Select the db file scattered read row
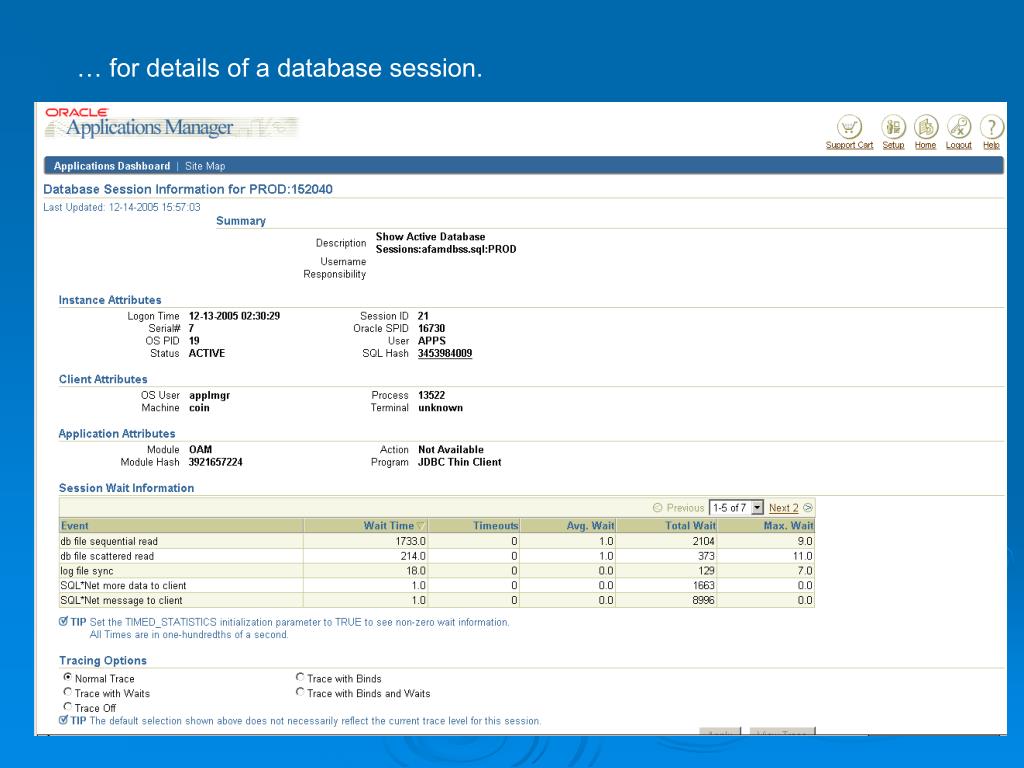 pyautogui.click(x=436, y=556)
